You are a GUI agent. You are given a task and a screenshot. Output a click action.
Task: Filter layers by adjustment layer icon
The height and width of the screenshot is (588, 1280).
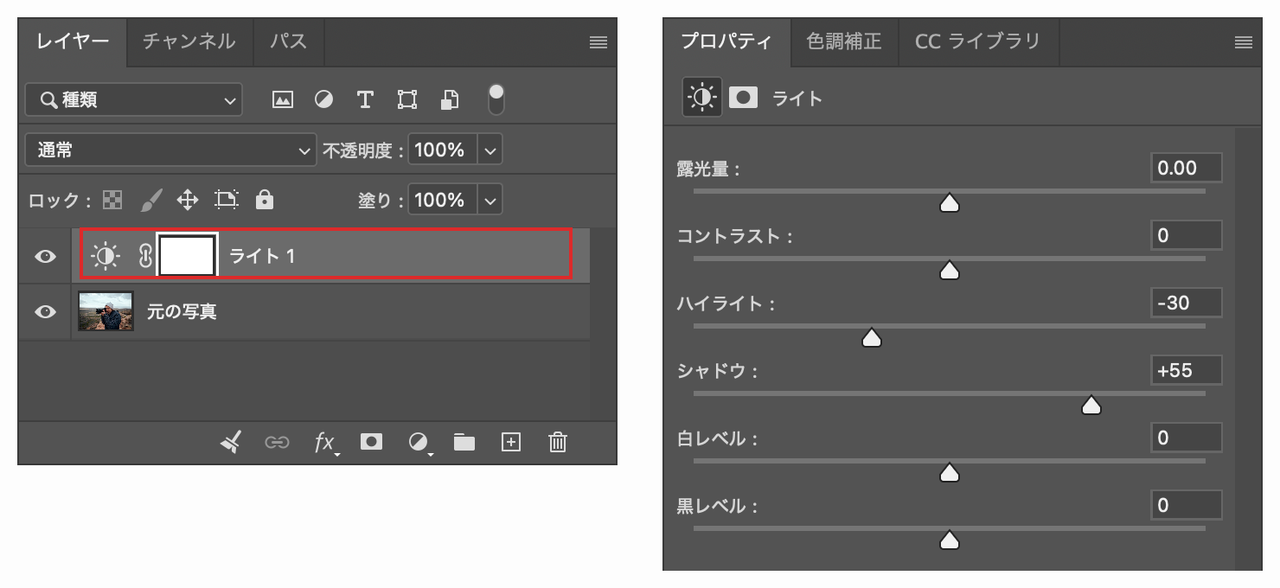(x=324, y=100)
